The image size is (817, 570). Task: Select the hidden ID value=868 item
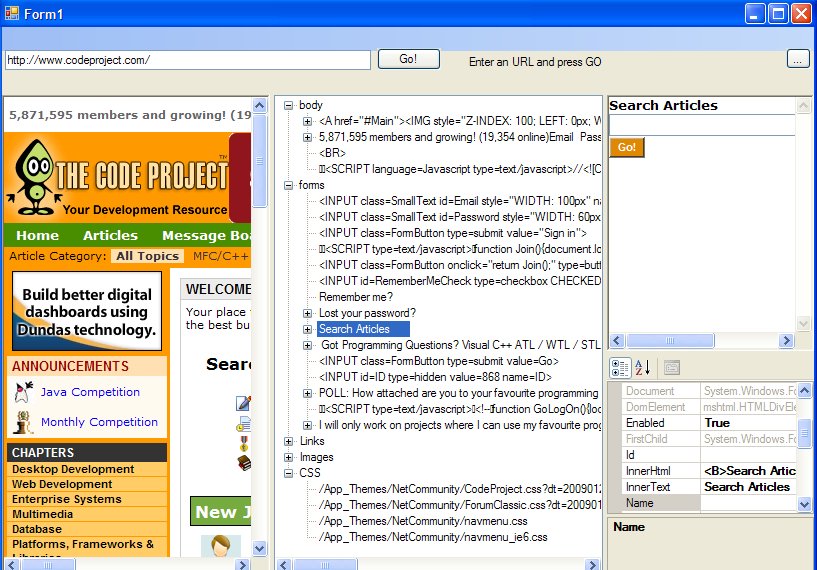(436, 377)
